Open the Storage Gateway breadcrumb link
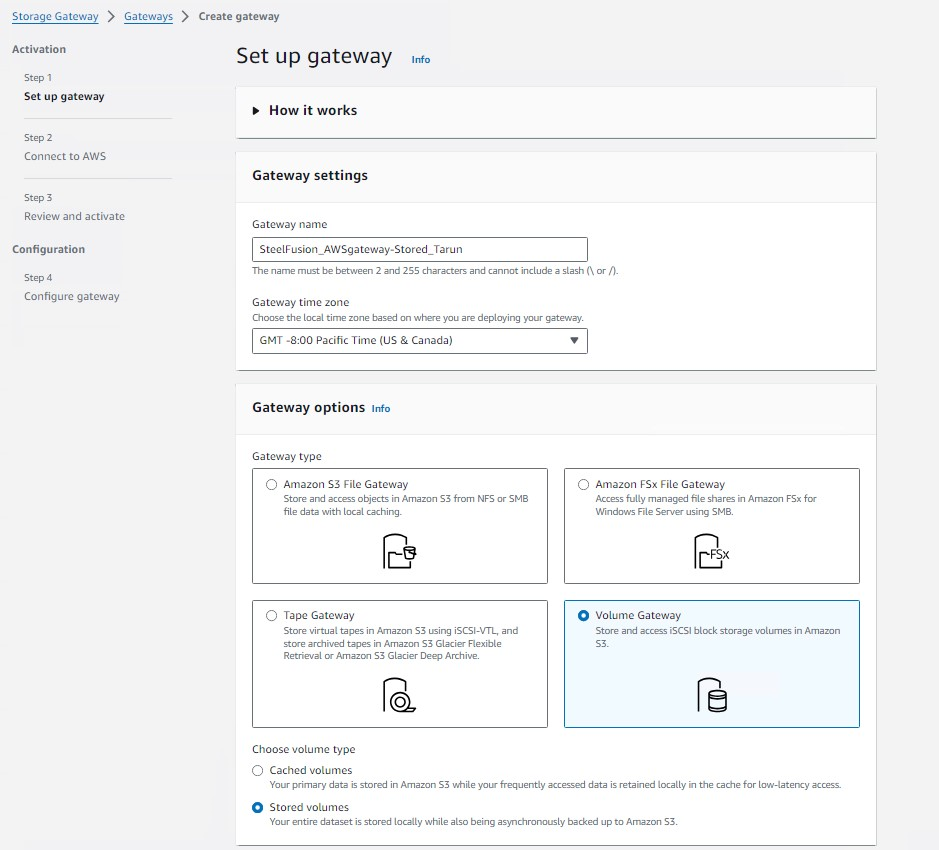The height and width of the screenshot is (850, 939). (x=55, y=16)
